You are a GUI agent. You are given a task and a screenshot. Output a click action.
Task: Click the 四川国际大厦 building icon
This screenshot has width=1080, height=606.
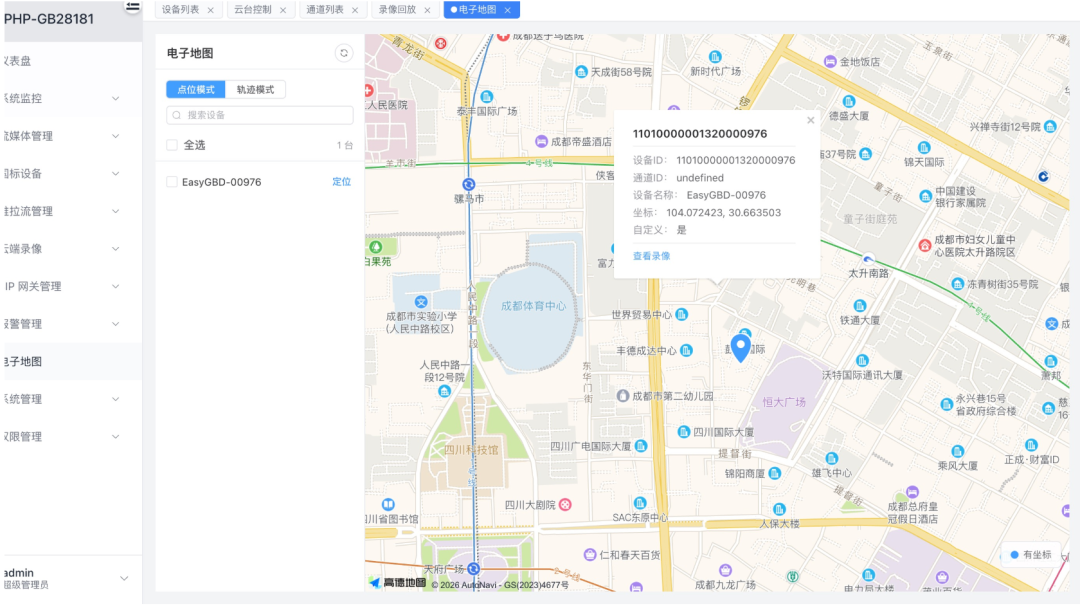coord(683,432)
